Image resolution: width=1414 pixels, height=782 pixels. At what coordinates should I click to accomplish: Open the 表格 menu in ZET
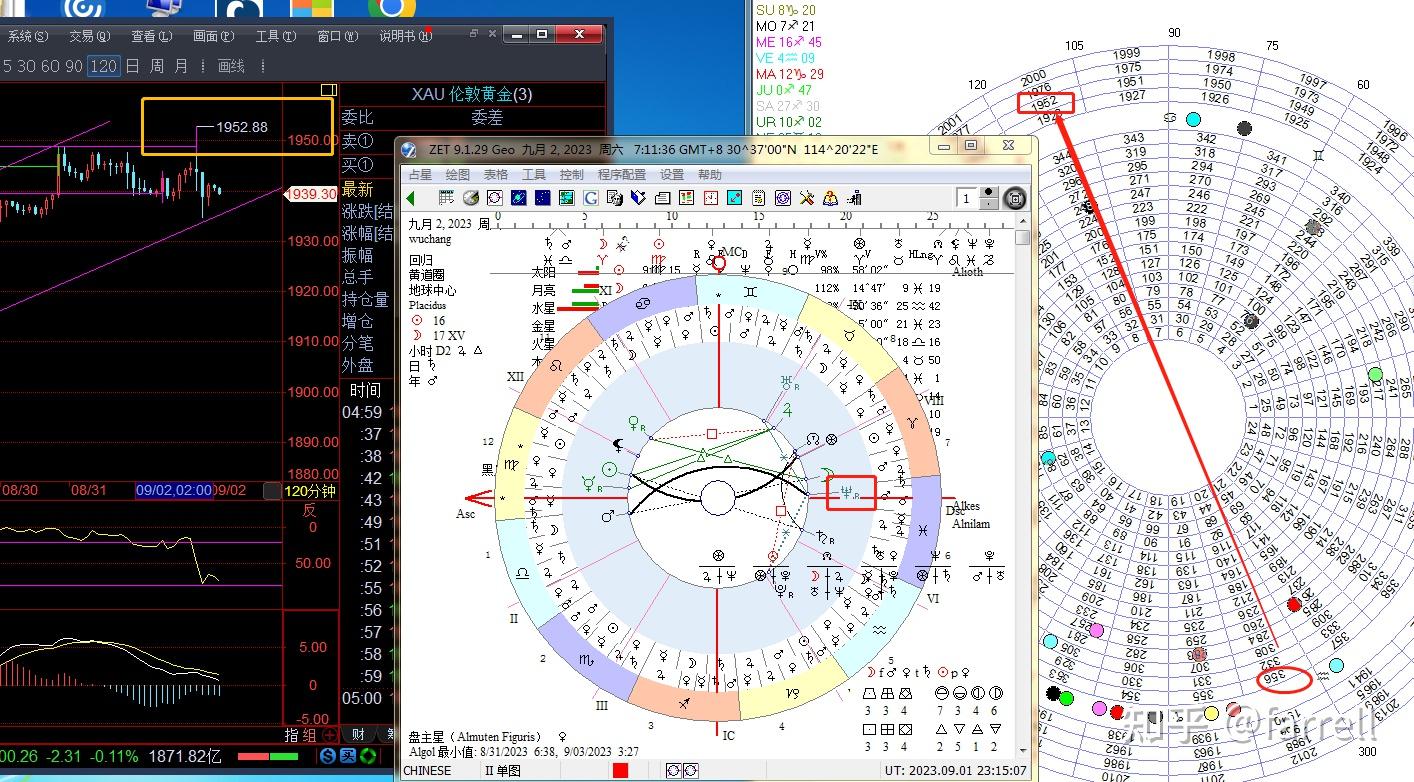tap(496, 174)
